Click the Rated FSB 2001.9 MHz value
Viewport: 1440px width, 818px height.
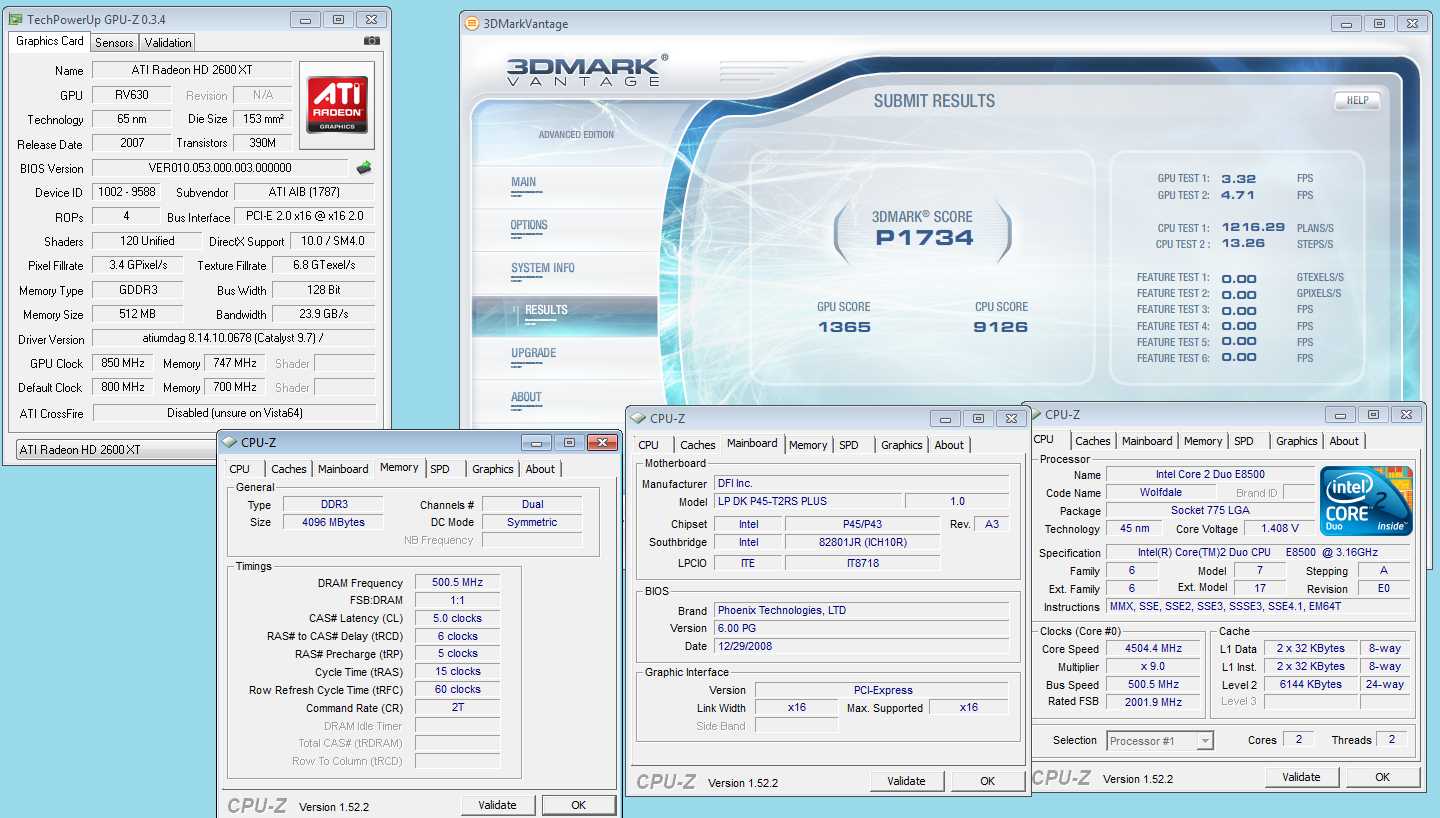(1152, 702)
